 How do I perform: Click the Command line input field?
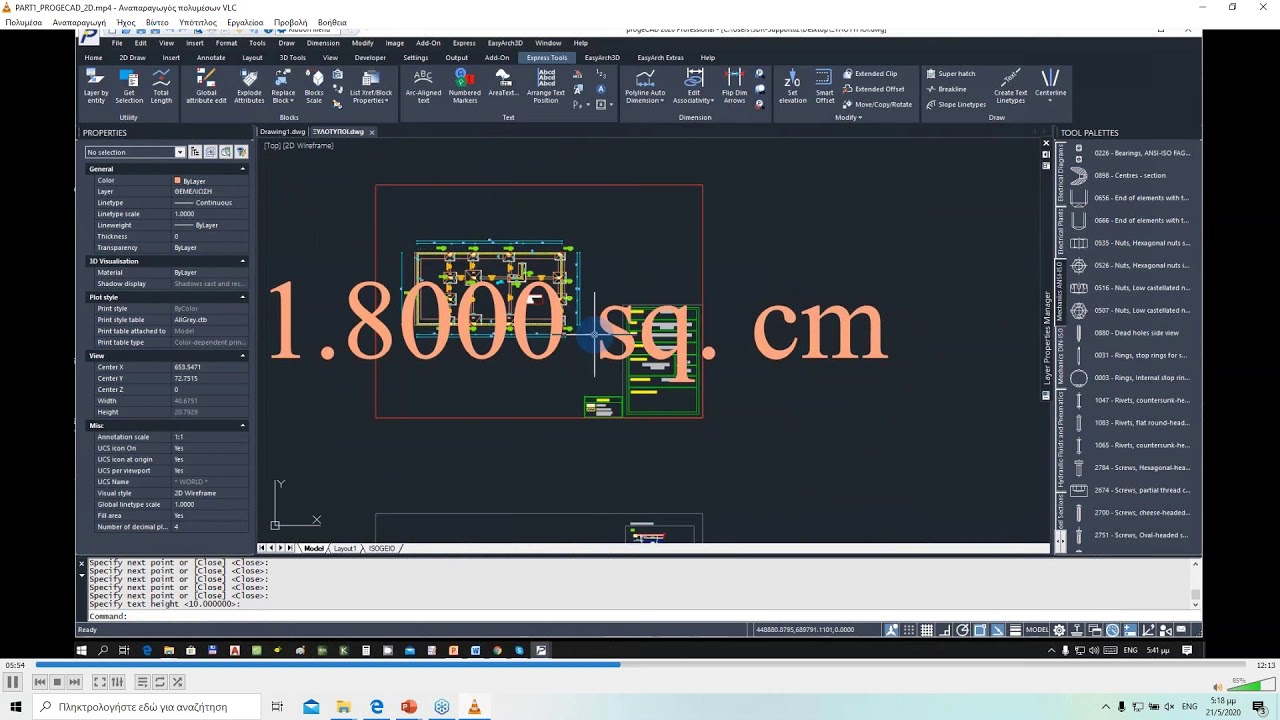coord(640,616)
